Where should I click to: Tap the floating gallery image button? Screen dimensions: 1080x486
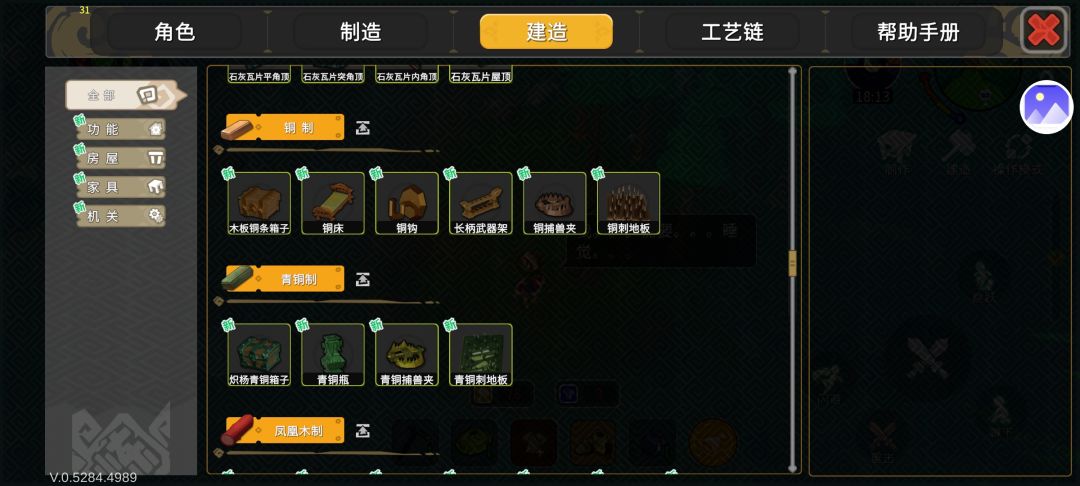(1046, 107)
